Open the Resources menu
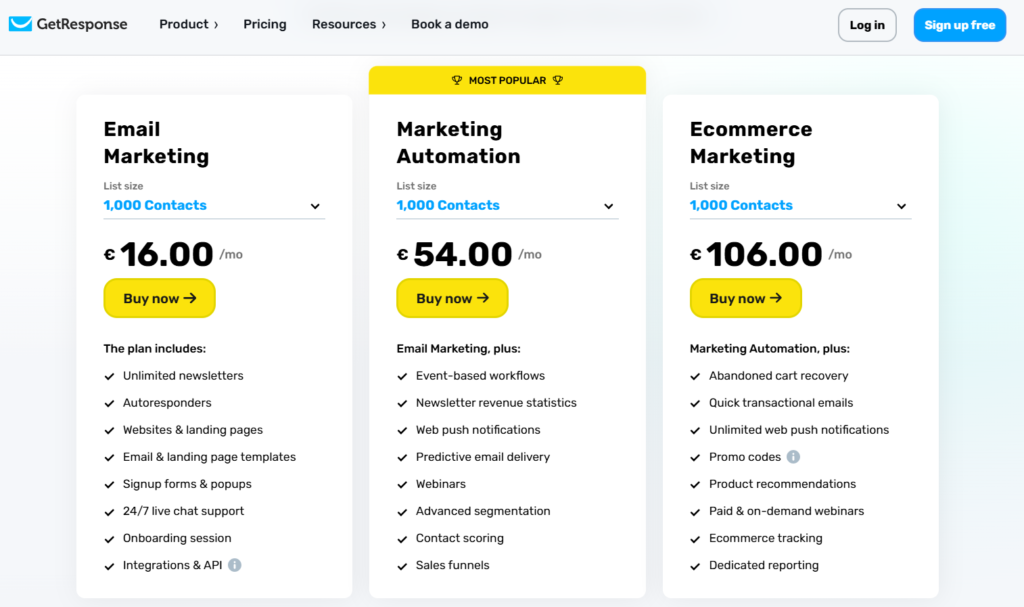Image resolution: width=1024 pixels, height=607 pixels. 348,24
